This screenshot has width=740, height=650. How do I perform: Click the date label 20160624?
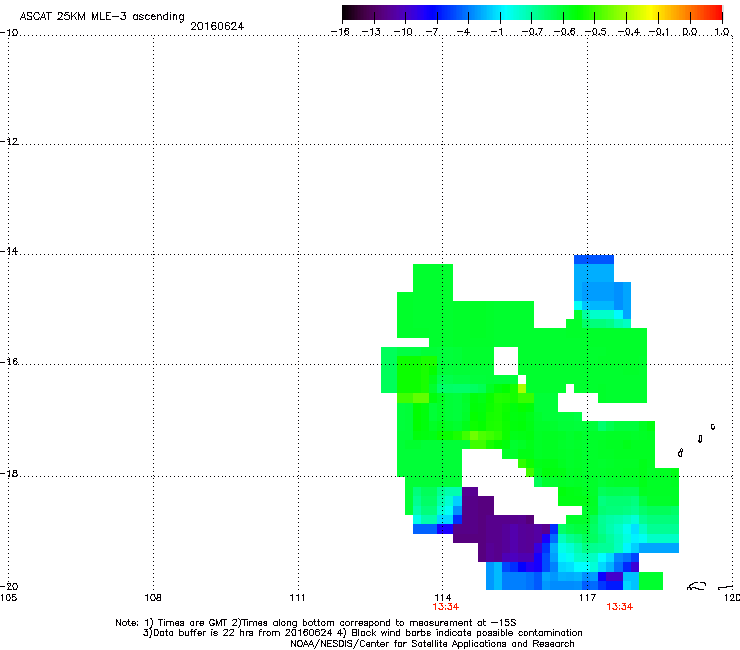(x=217, y=26)
